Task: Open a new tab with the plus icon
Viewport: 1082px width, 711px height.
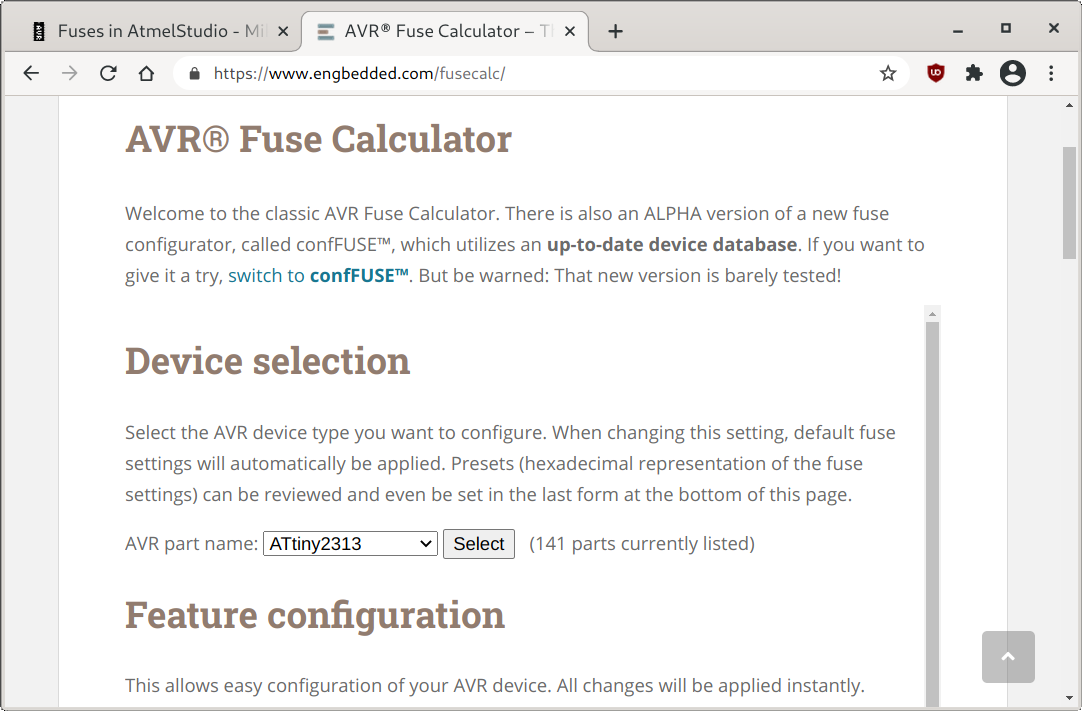Action: point(616,31)
